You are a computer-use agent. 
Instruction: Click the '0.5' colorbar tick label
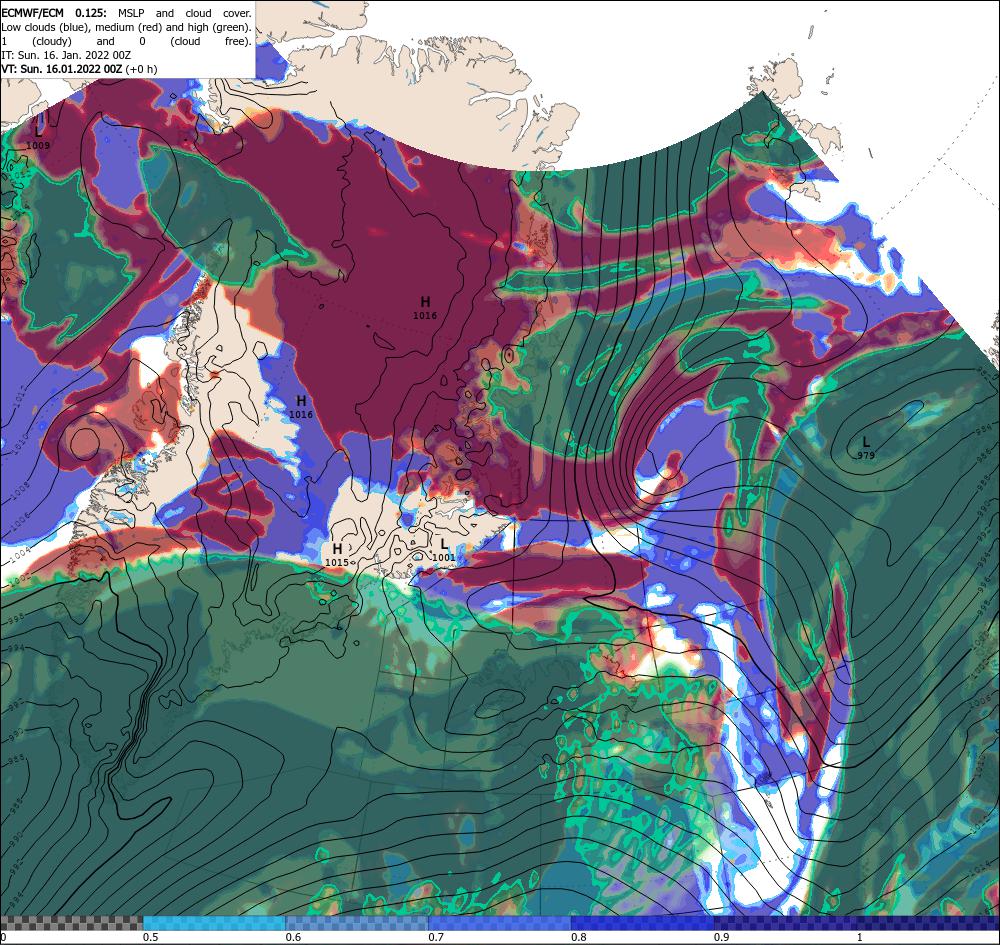tap(151, 937)
